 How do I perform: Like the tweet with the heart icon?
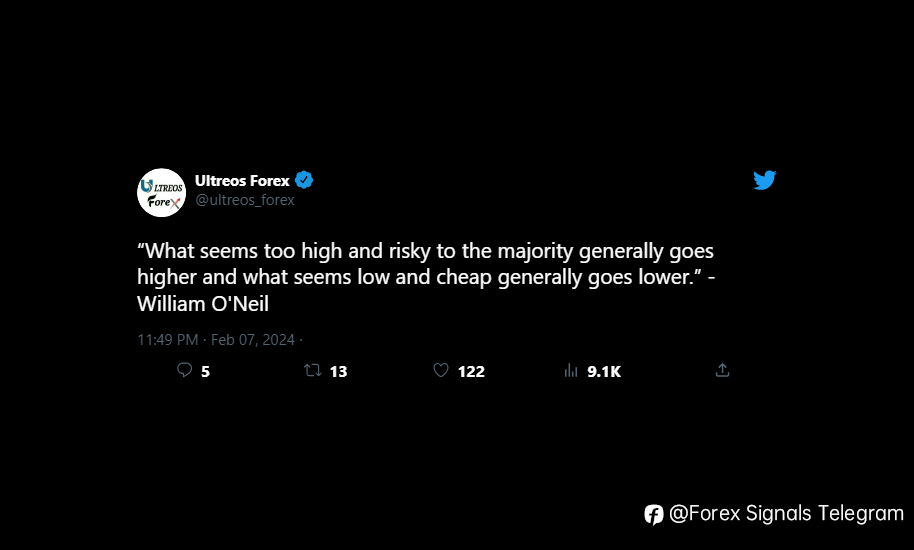pyautogui.click(x=441, y=370)
